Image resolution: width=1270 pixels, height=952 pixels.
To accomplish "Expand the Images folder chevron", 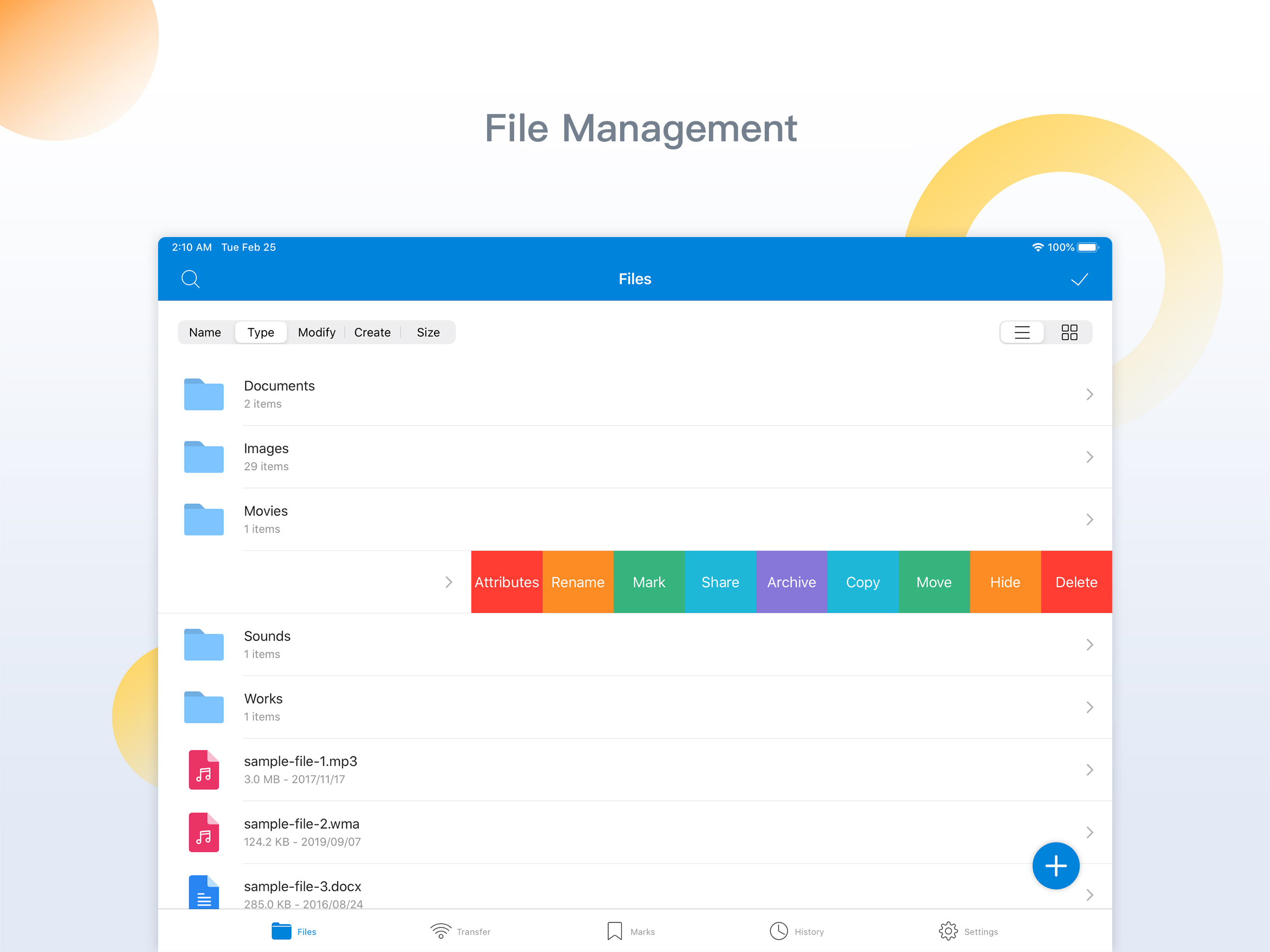I will [1089, 457].
